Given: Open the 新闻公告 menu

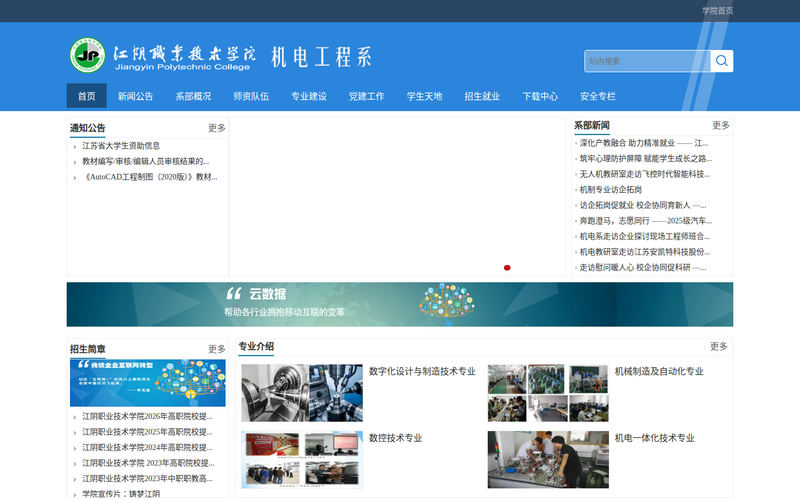Looking at the screenshot, I should (135, 96).
